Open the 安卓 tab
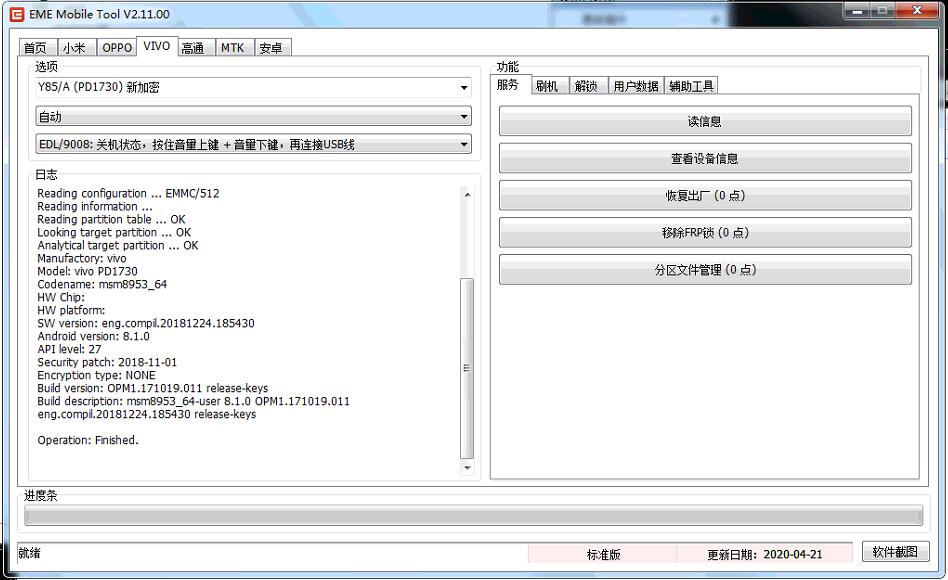Viewport: 948px width, 580px height. click(271, 48)
